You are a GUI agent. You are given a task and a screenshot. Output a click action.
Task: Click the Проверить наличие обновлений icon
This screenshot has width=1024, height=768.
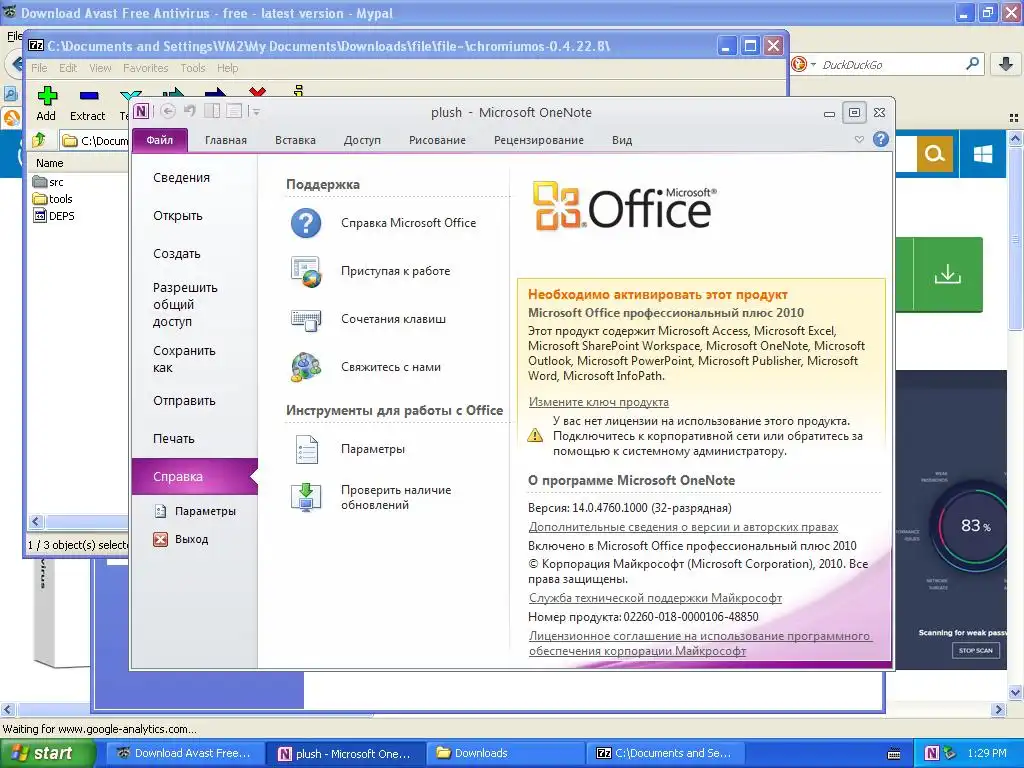306,497
